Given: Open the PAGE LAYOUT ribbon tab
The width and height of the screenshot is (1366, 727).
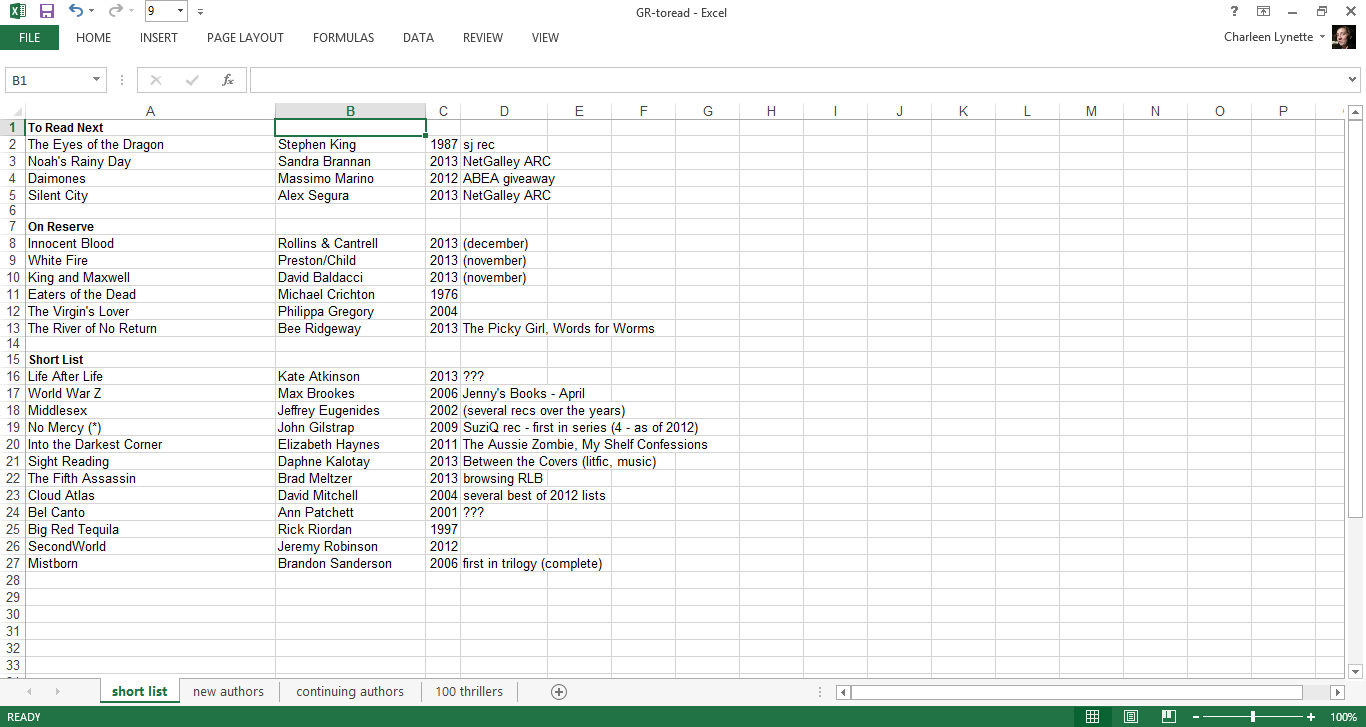Looking at the screenshot, I should click(245, 38).
